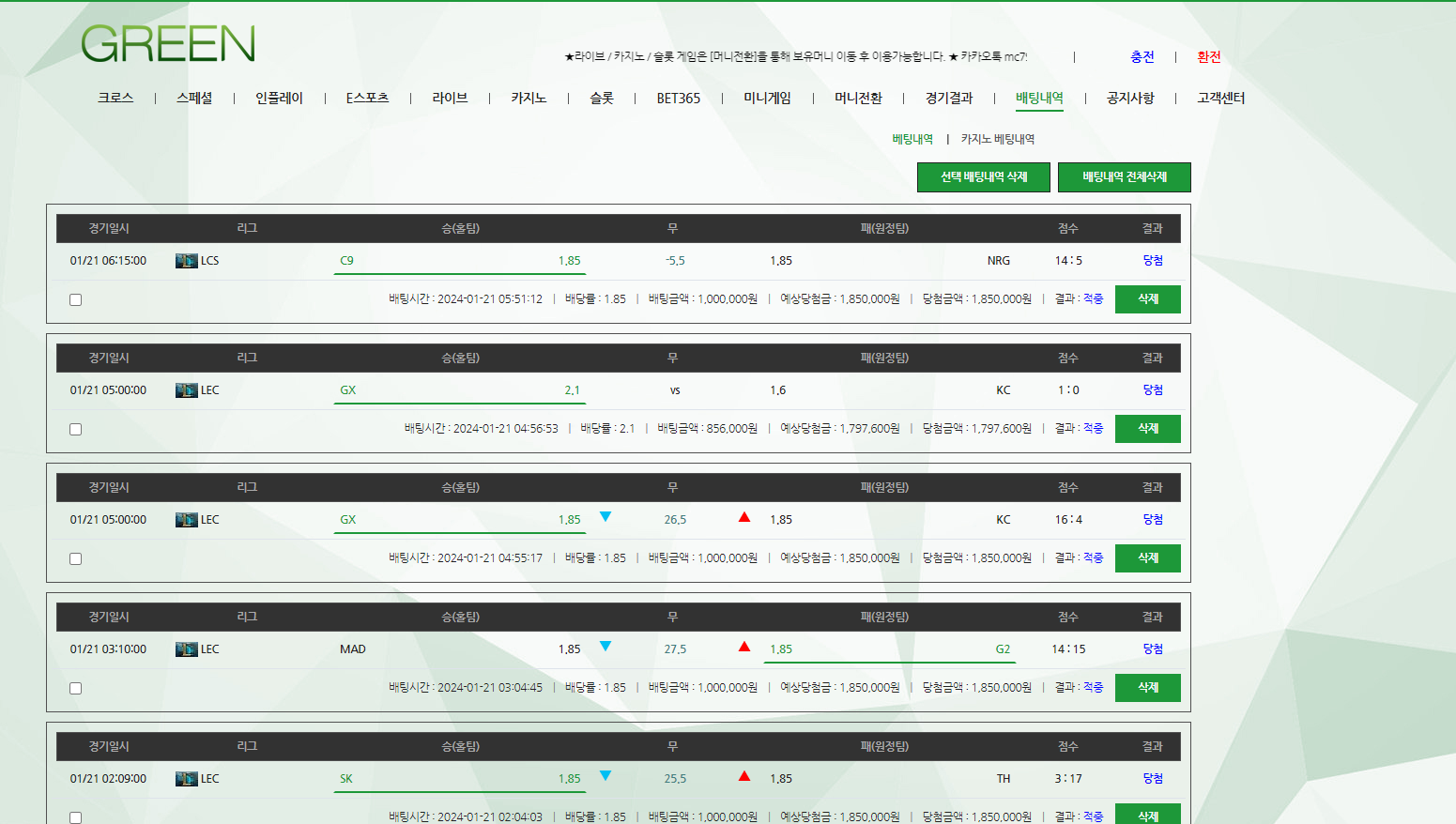This screenshot has height=824, width=1456.
Task: Check the box for the C9 vs NRG bet
Action: click(76, 300)
